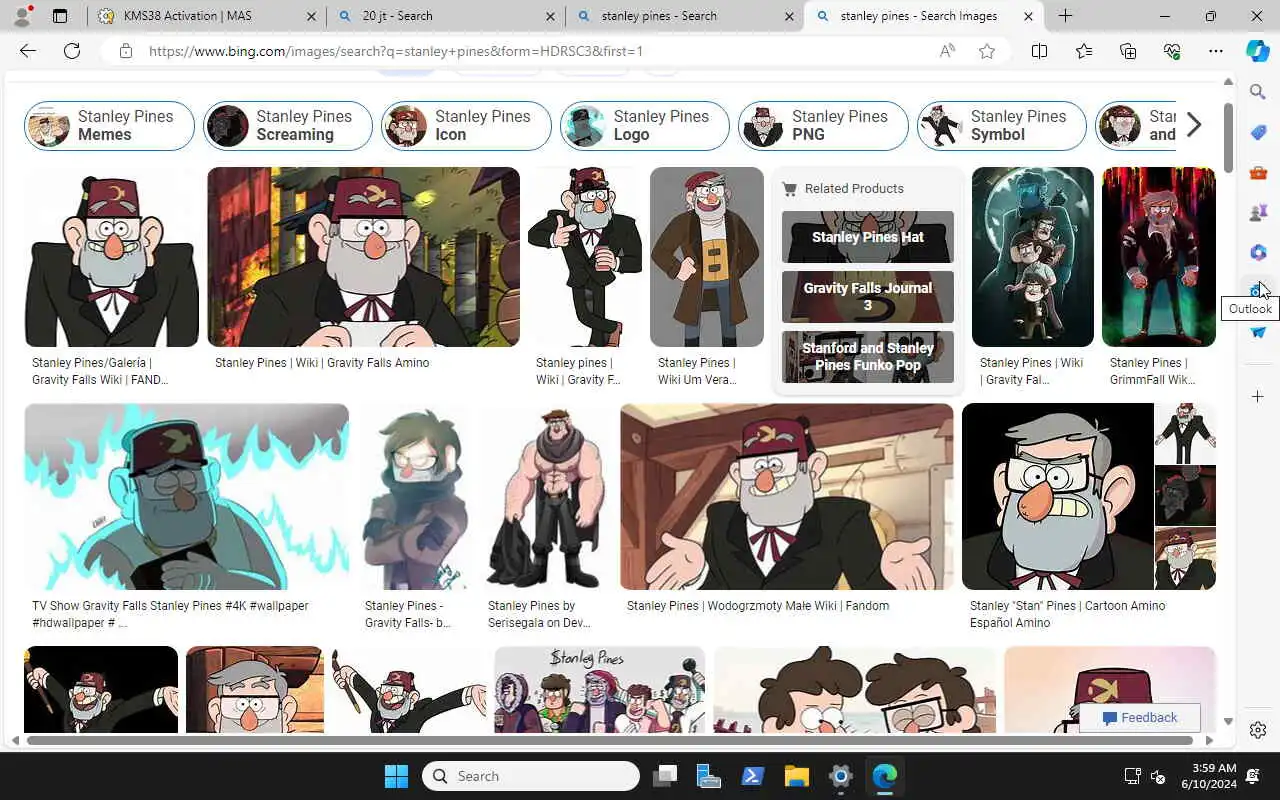Open Stanley Pines/Galeria FANDOM image
The height and width of the screenshot is (800, 1280).
(x=112, y=257)
